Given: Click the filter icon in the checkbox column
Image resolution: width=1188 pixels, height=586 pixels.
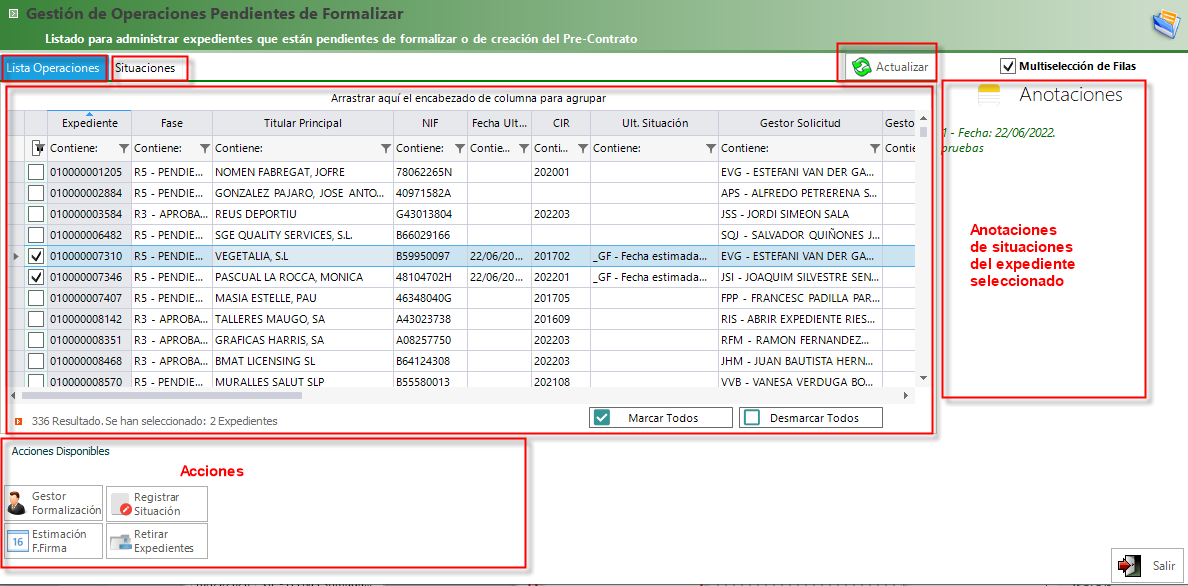Looking at the screenshot, I should click(x=36, y=148).
